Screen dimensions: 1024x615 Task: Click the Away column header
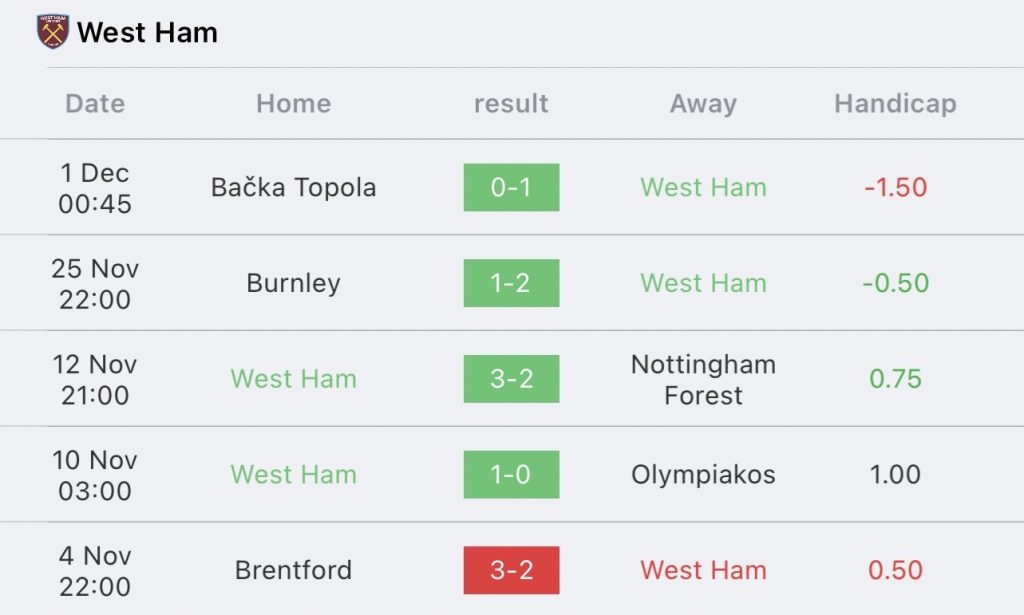[x=703, y=104]
